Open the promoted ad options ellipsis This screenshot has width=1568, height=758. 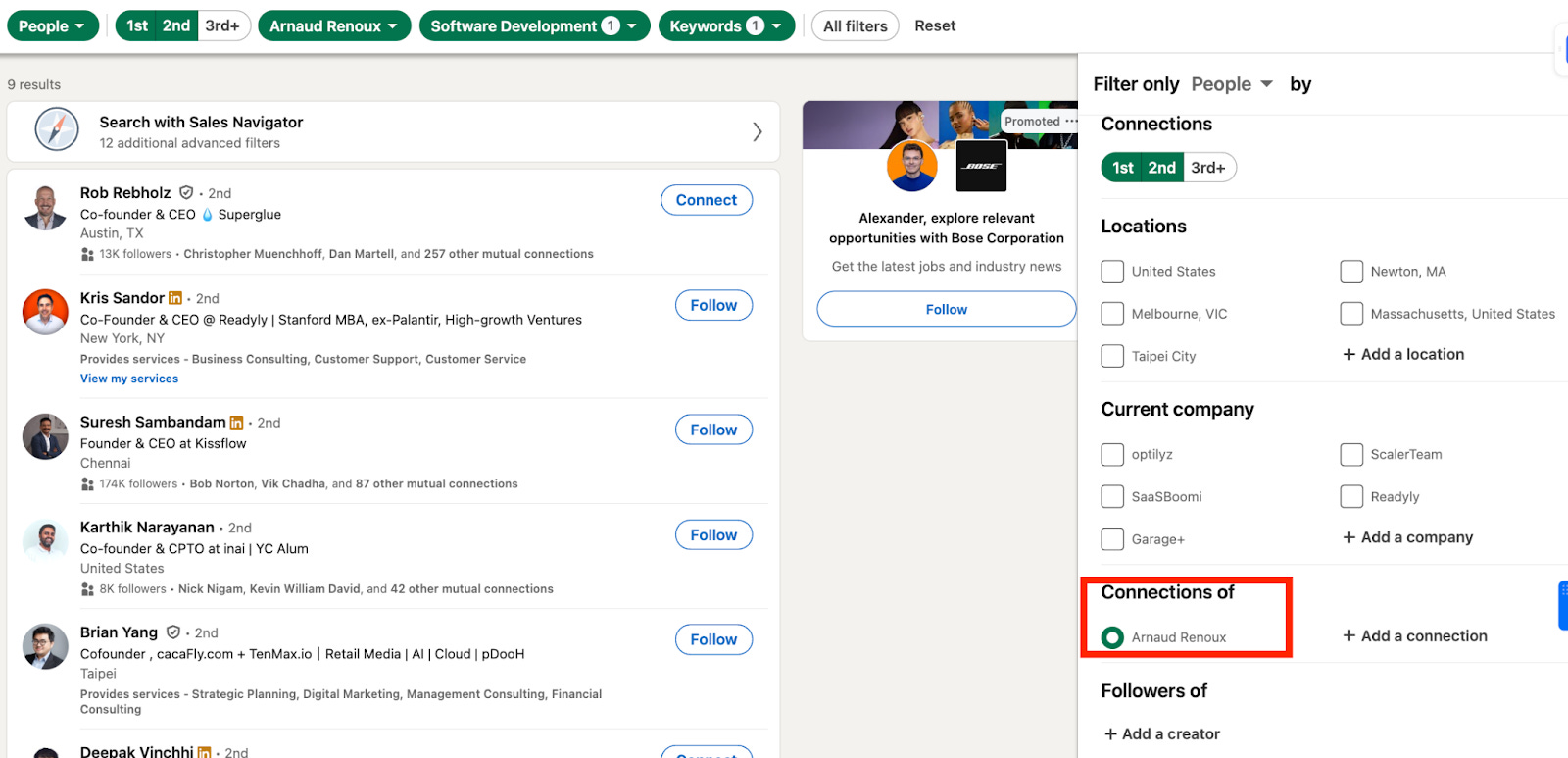pos(1071,122)
